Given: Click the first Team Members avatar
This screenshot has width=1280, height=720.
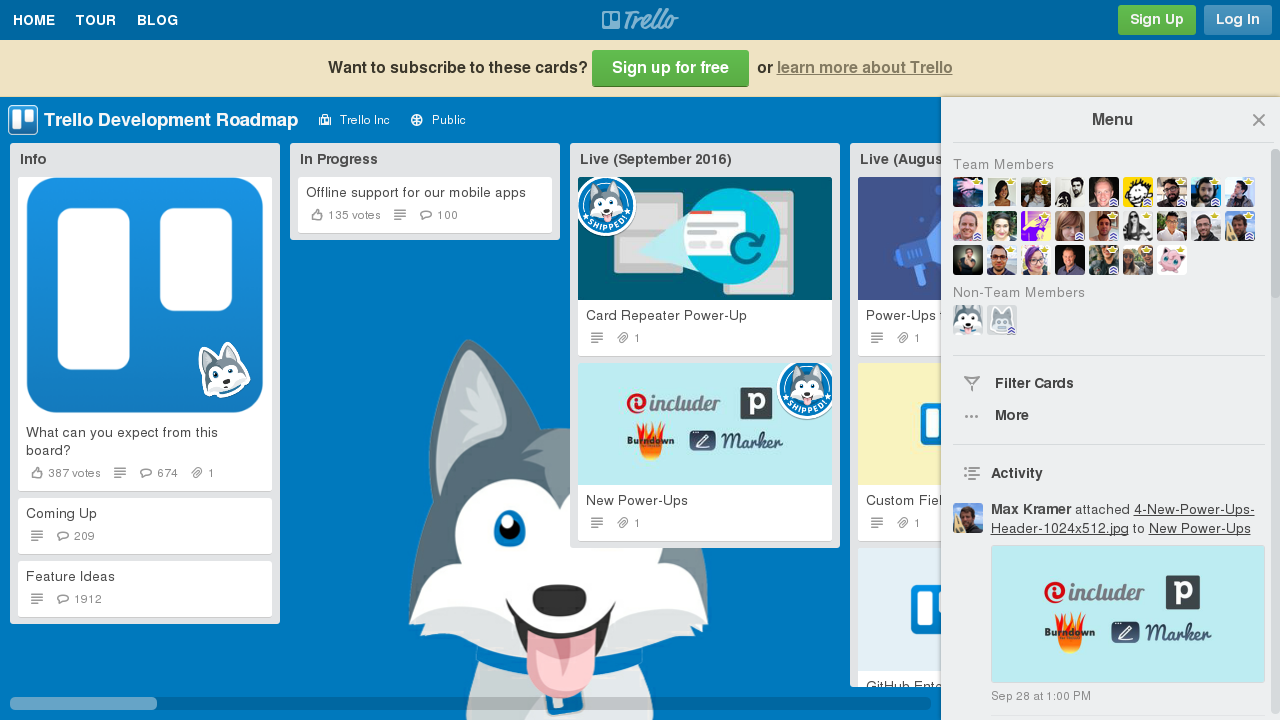Looking at the screenshot, I should (x=968, y=192).
